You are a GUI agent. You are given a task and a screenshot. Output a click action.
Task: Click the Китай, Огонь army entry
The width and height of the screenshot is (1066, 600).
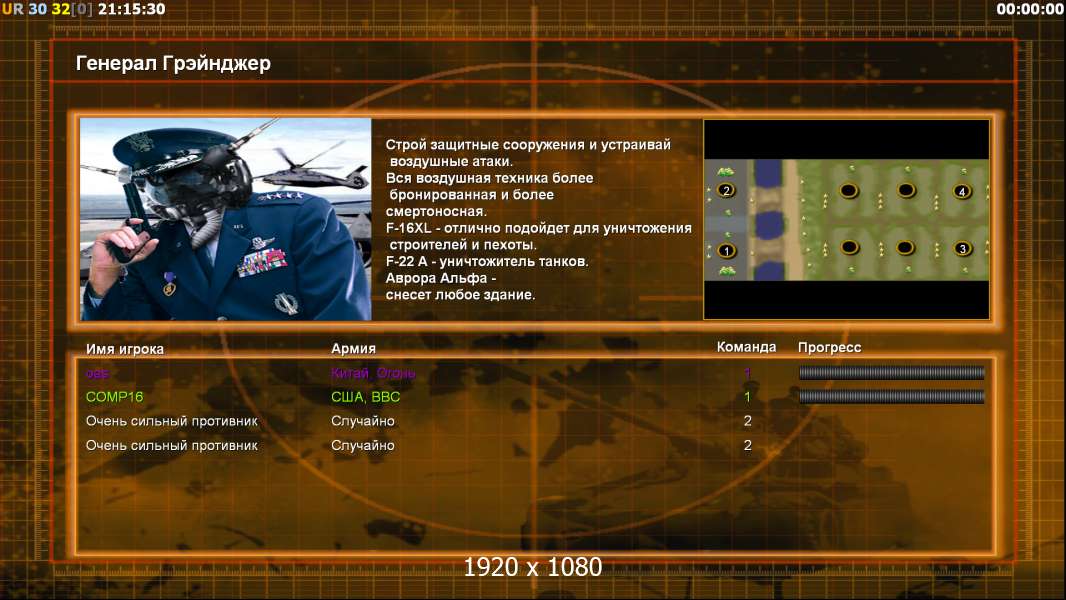pos(373,373)
